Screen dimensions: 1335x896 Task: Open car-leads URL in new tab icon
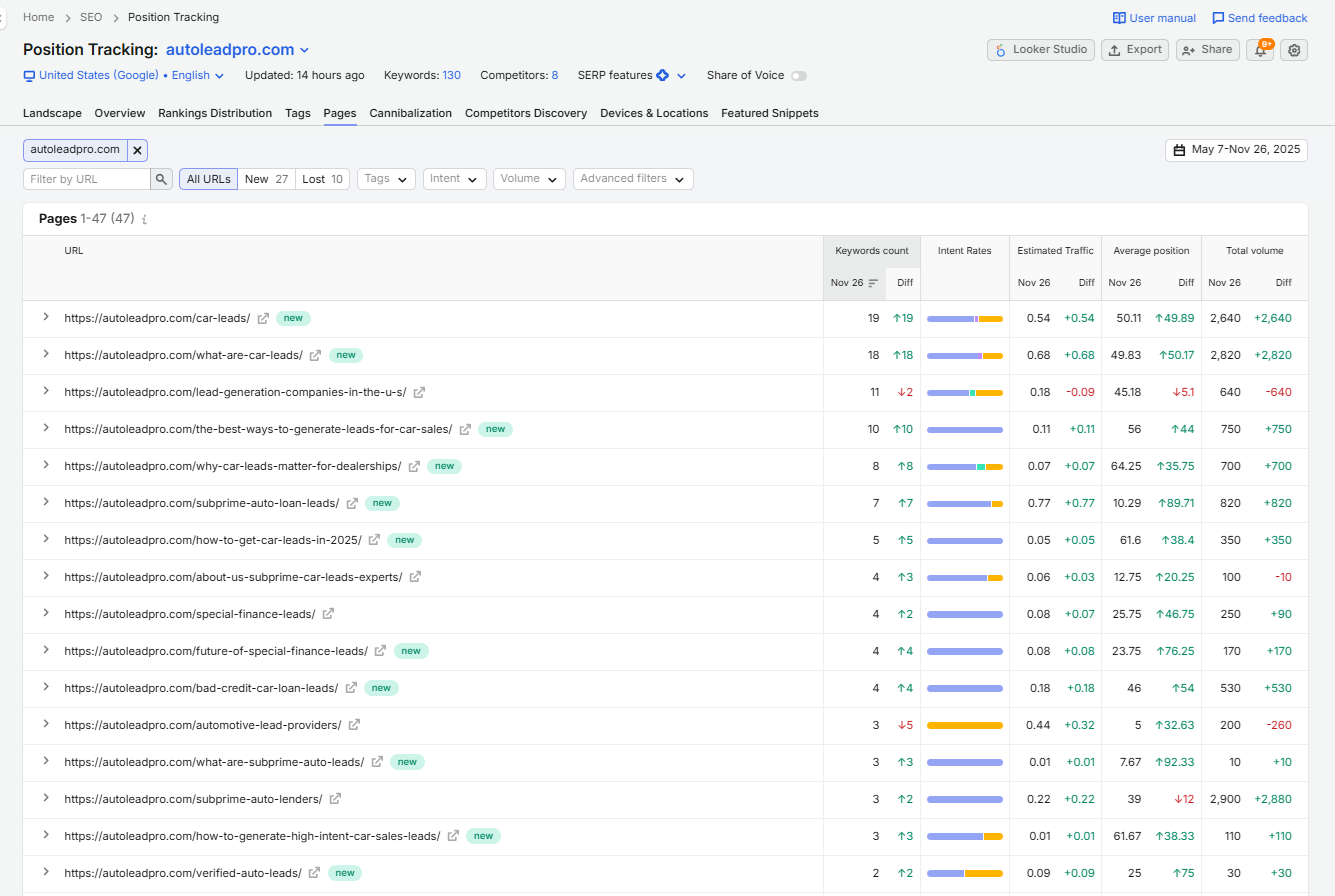click(x=263, y=318)
